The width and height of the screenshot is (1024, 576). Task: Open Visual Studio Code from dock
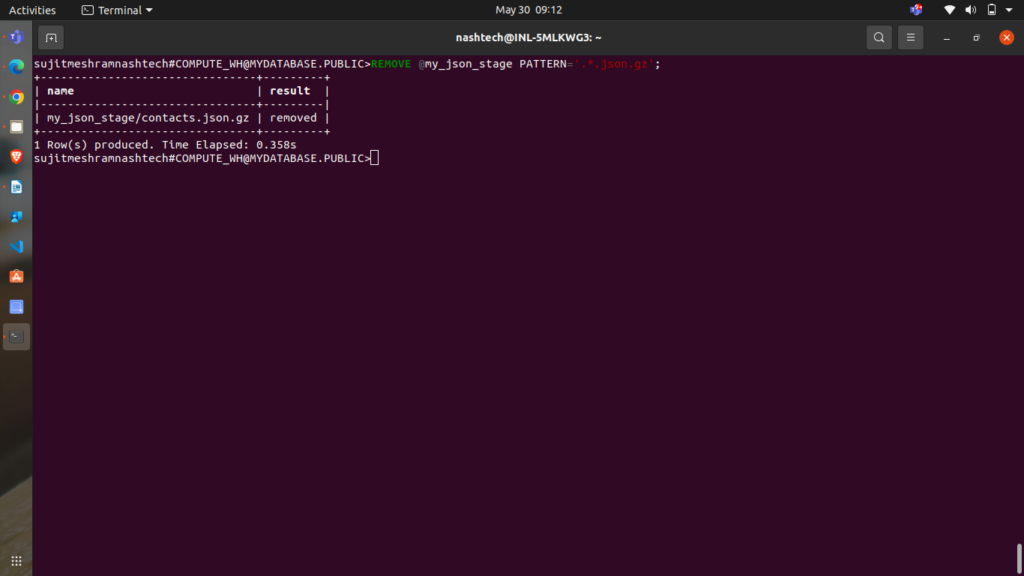(16, 246)
